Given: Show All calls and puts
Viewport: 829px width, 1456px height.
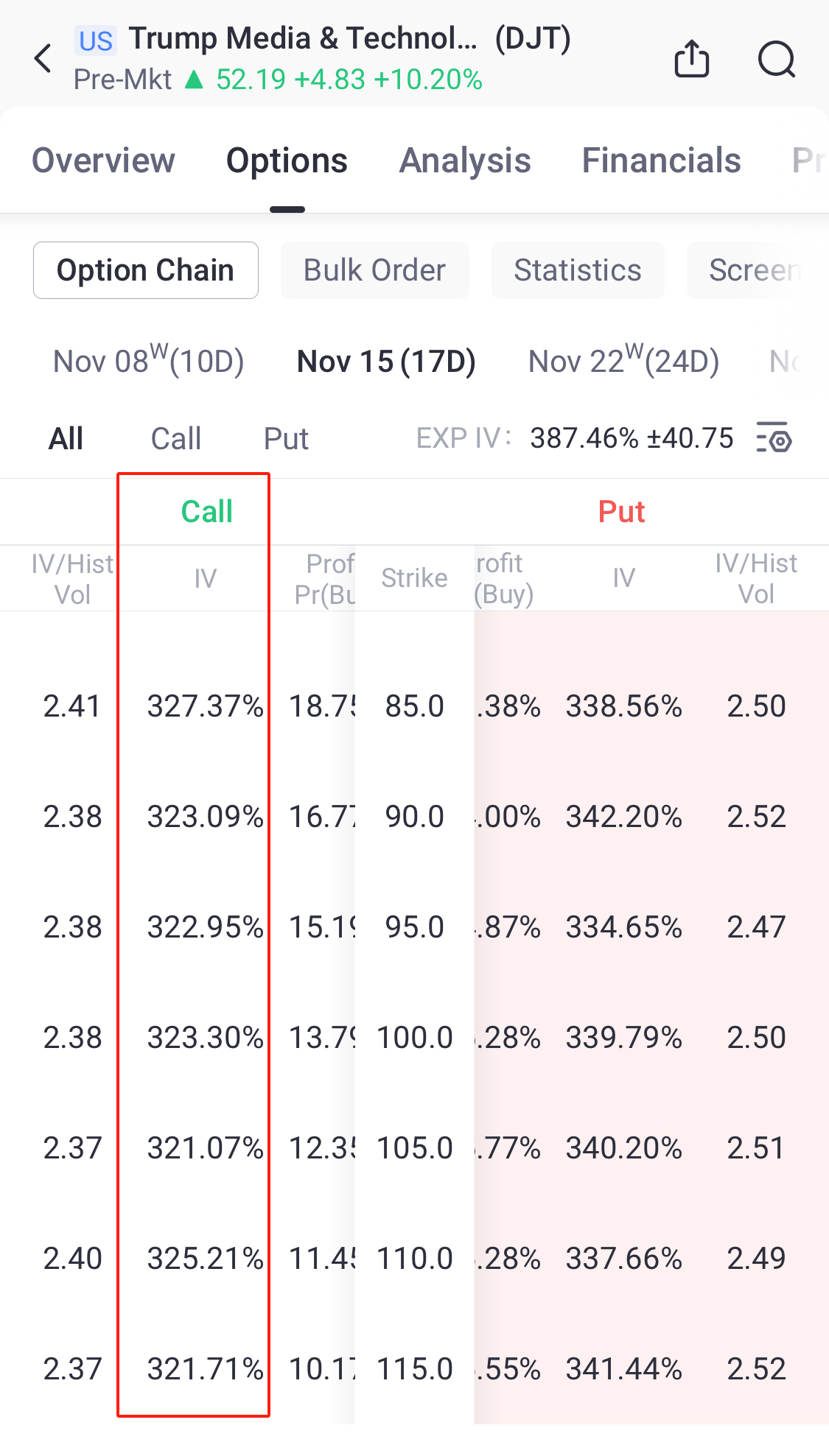Looking at the screenshot, I should (x=66, y=439).
